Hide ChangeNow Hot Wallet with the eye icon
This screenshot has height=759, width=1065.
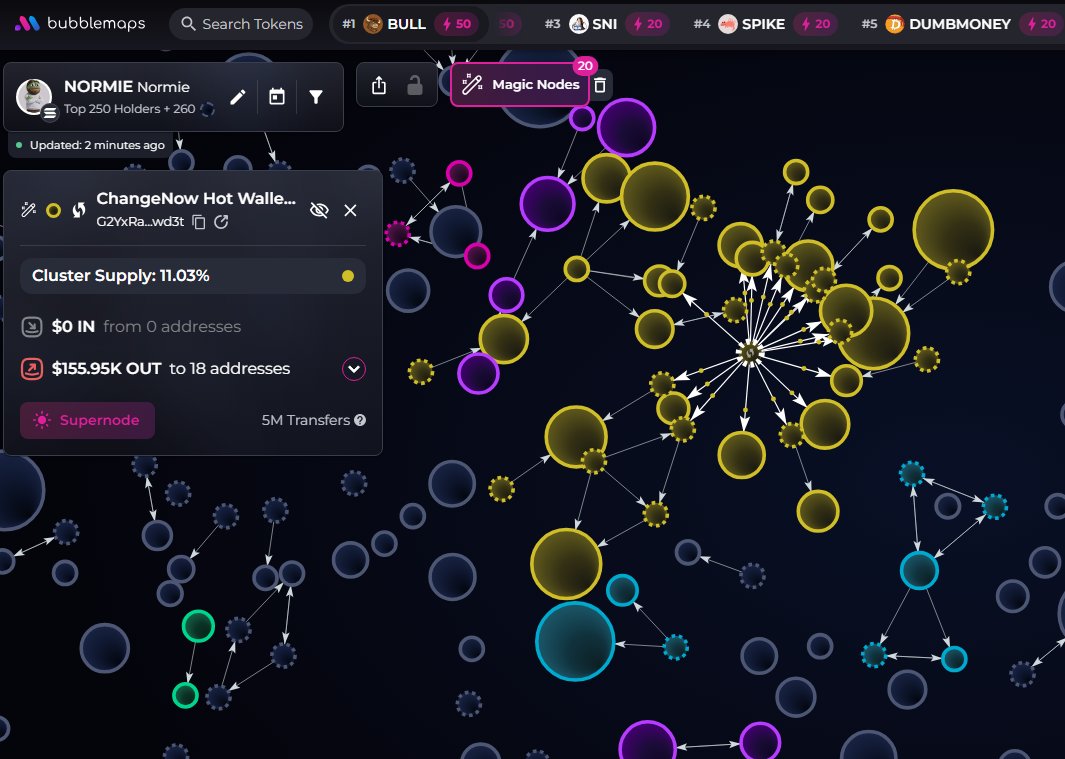point(319,210)
